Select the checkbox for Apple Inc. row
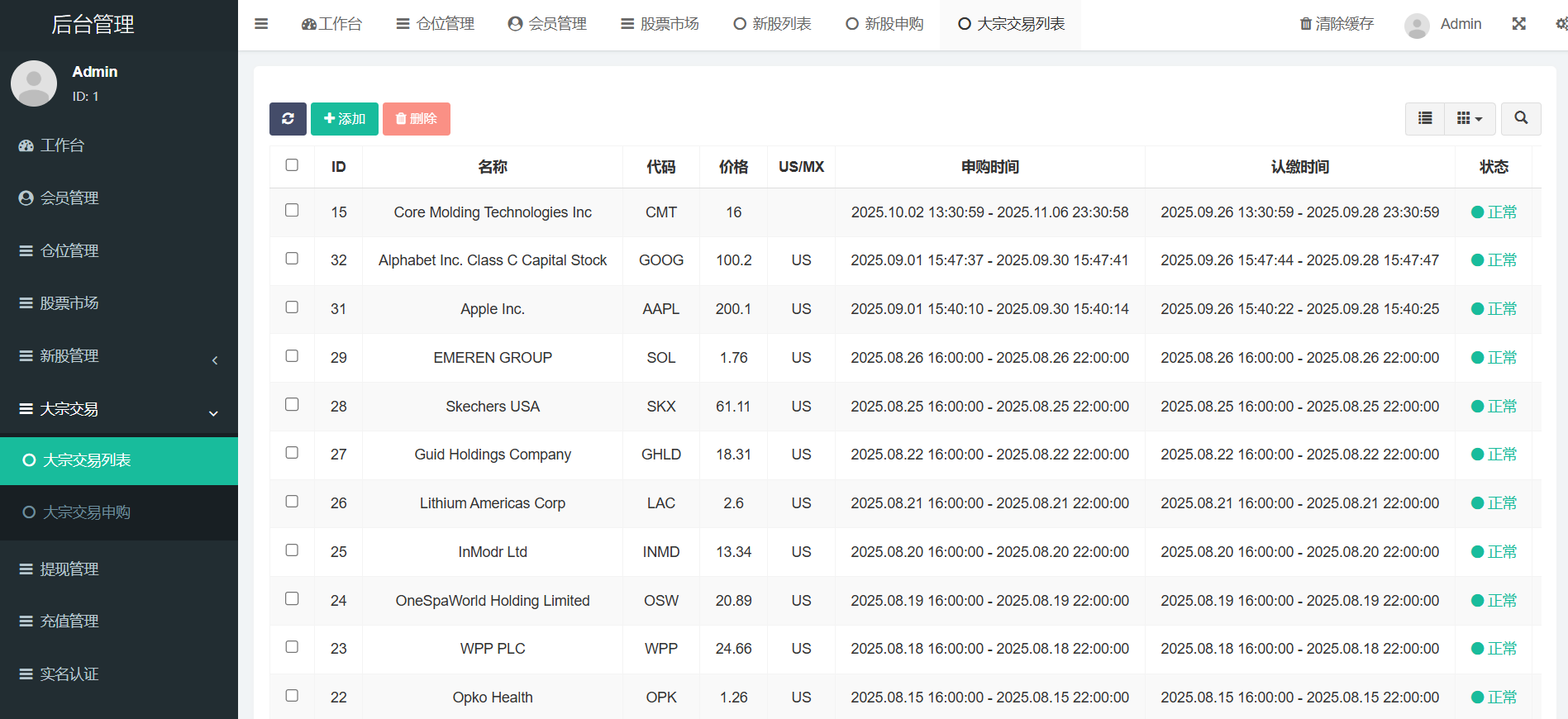 292,307
